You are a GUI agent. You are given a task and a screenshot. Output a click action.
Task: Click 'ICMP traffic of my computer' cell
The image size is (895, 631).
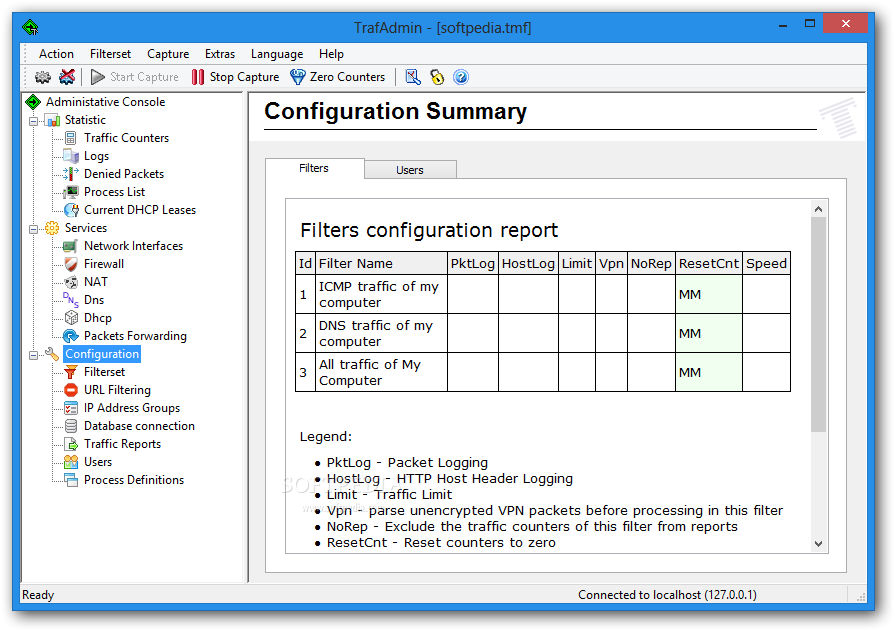(x=381, y=295)
